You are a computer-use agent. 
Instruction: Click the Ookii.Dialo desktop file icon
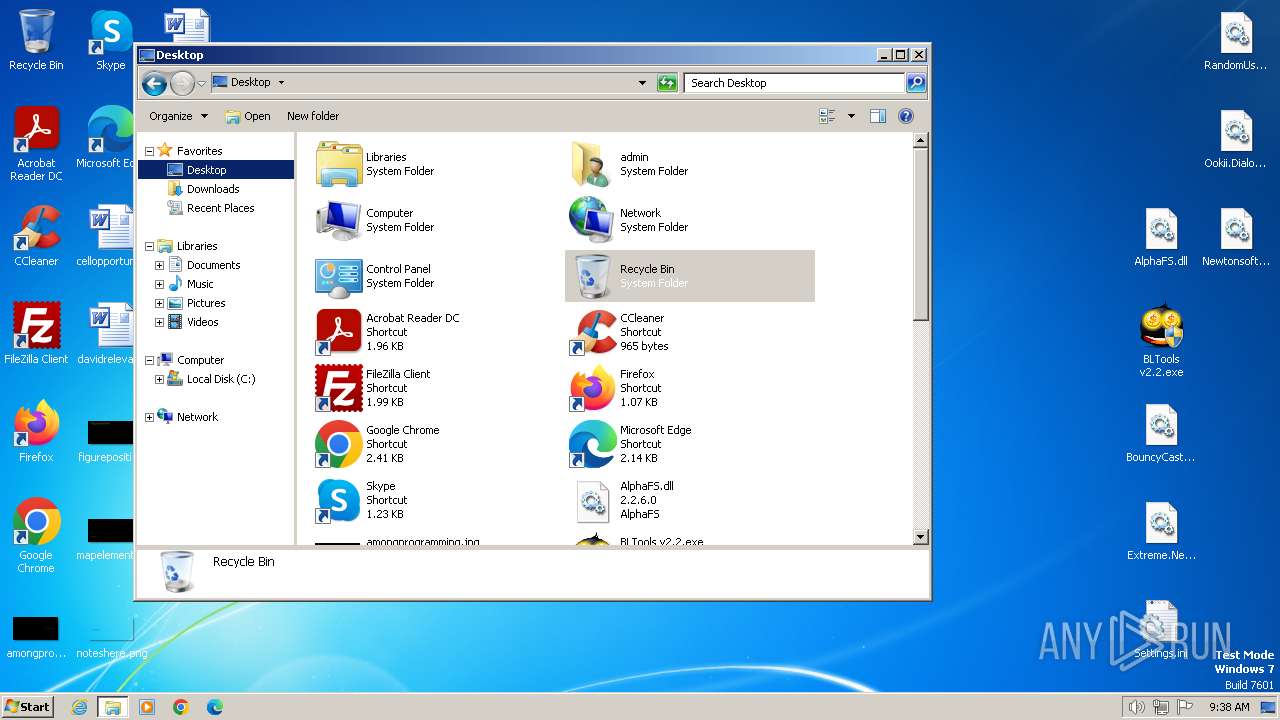pyautogui.click(x=1236, y=140)
